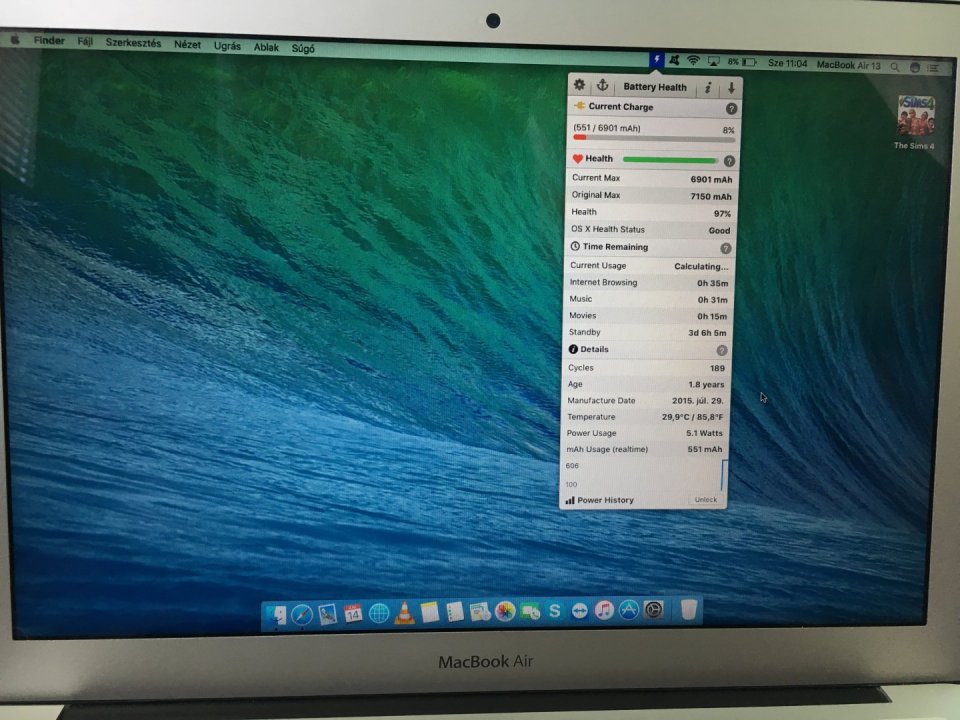Screen dimensions: 960x720
Task: Launch Safari from the Dock
Action: [x=302, y=614]
